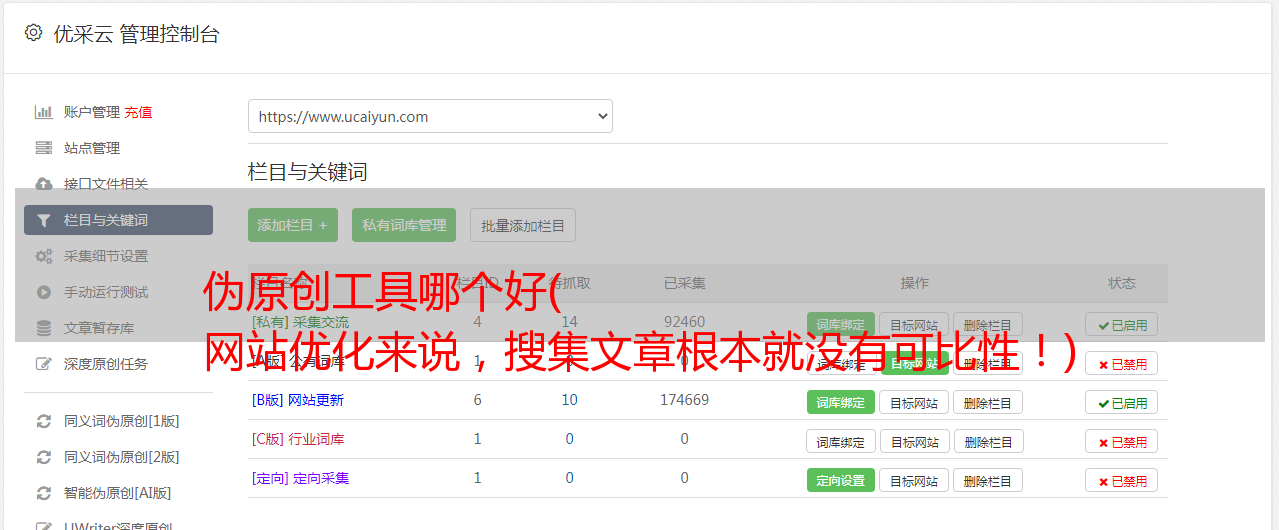
Task: Open the [B版] 网站更新 column link
Action: [x=298, y=400]
